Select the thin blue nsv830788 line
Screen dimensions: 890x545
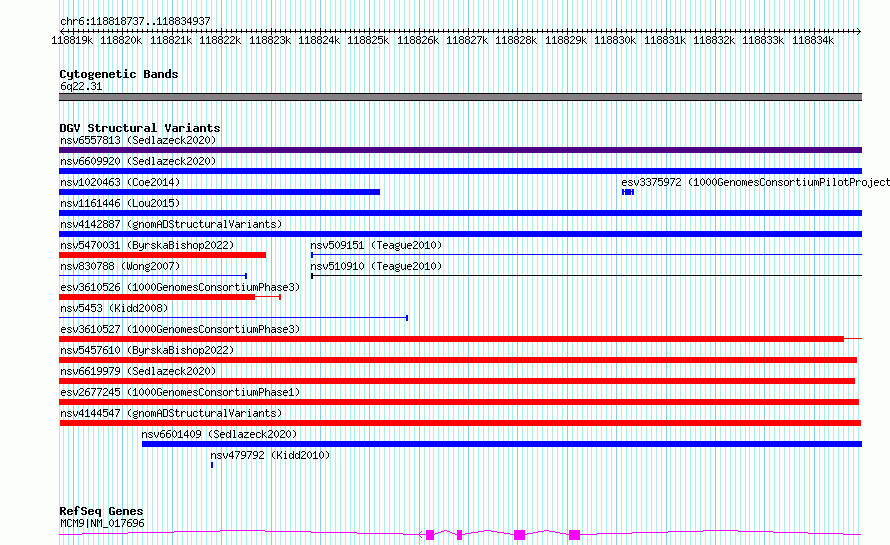(x=153, y=276)
